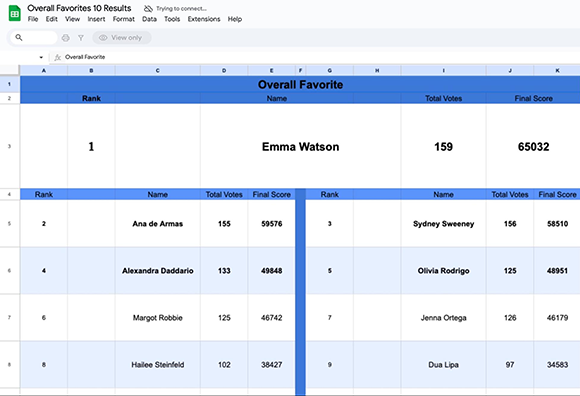
Task: Click the Overall Favorite title cell
Action: coord(300,84)
